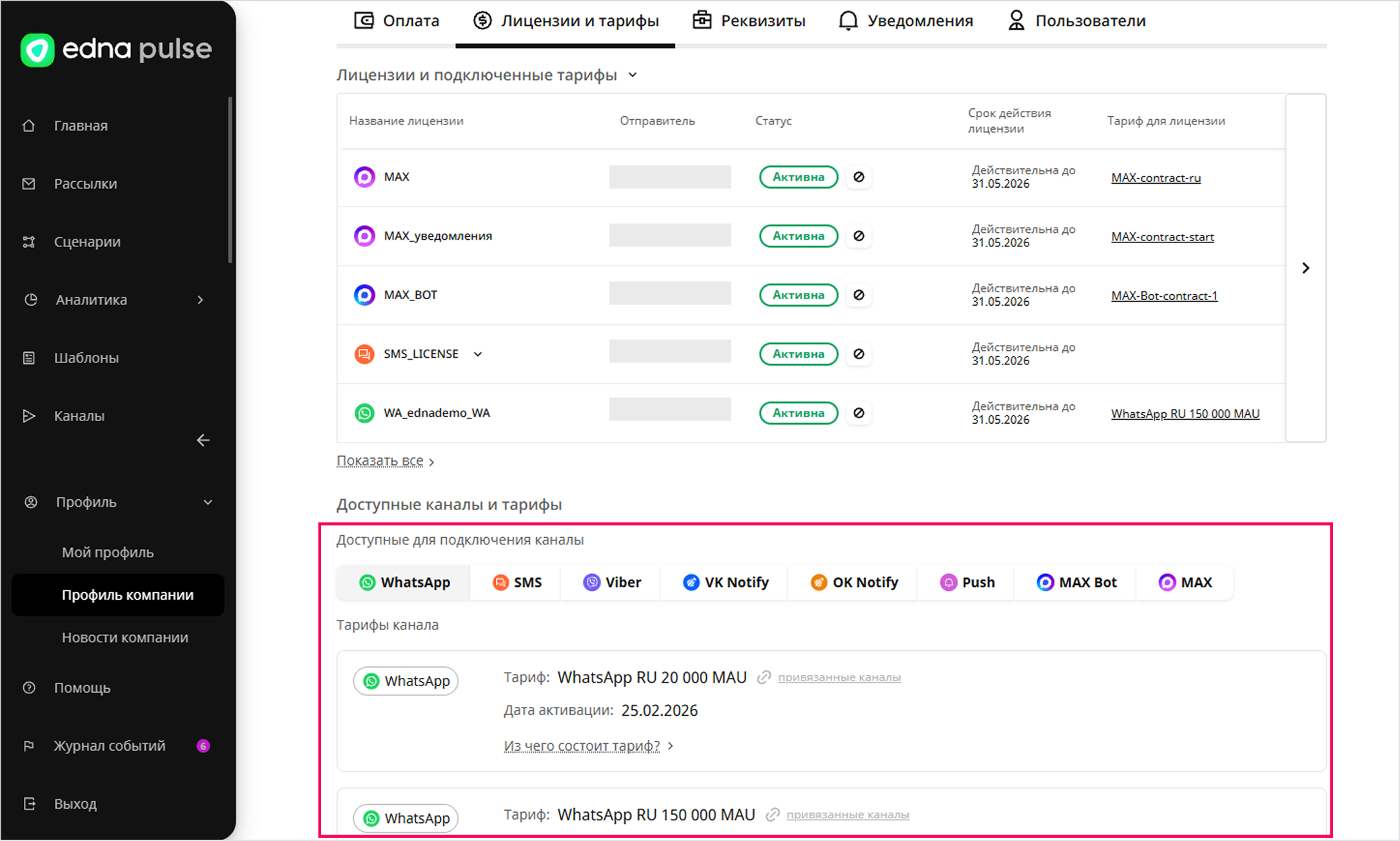The width and height of the screenshot is (1400, 841).
Task: Click block icon for WA_ednademo_WA license
Action: [x=859, y=413]
